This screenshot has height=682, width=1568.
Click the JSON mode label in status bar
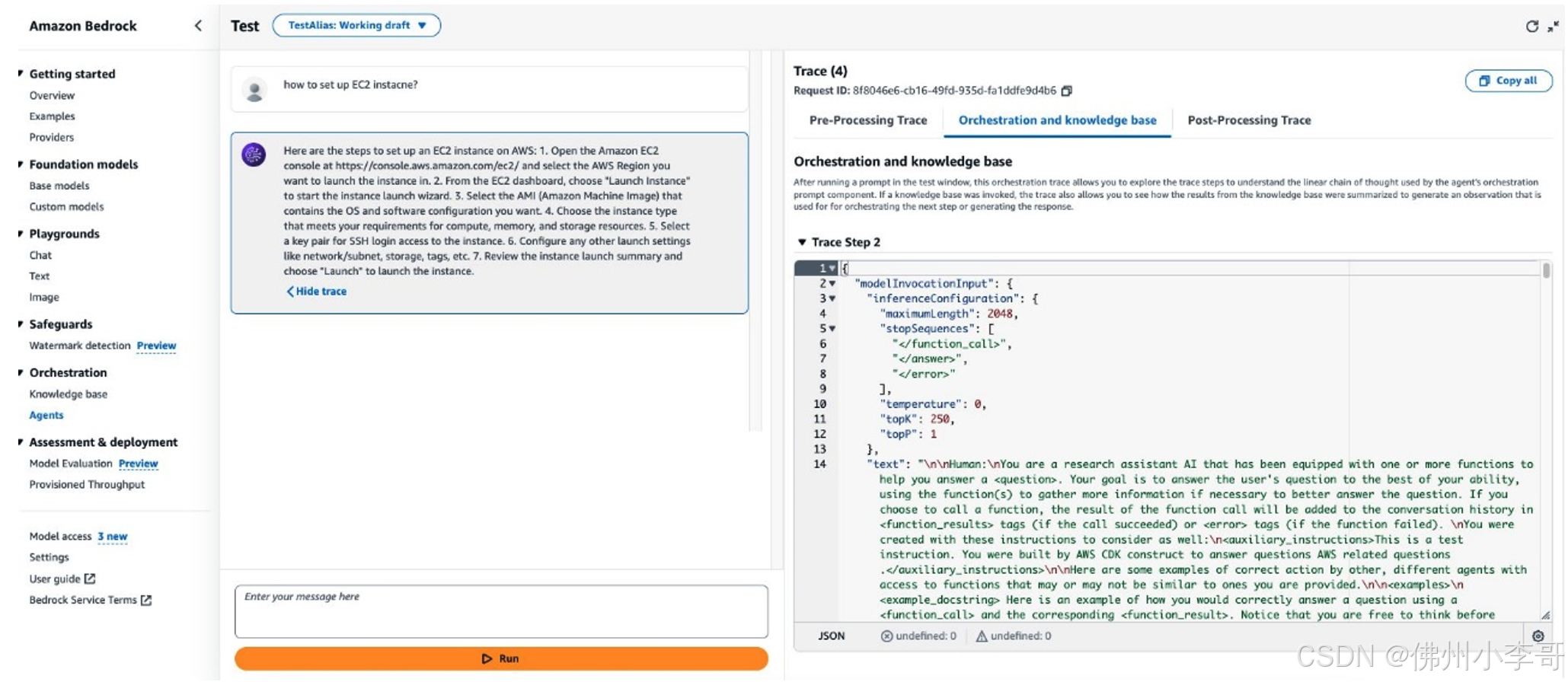point(832,636)
